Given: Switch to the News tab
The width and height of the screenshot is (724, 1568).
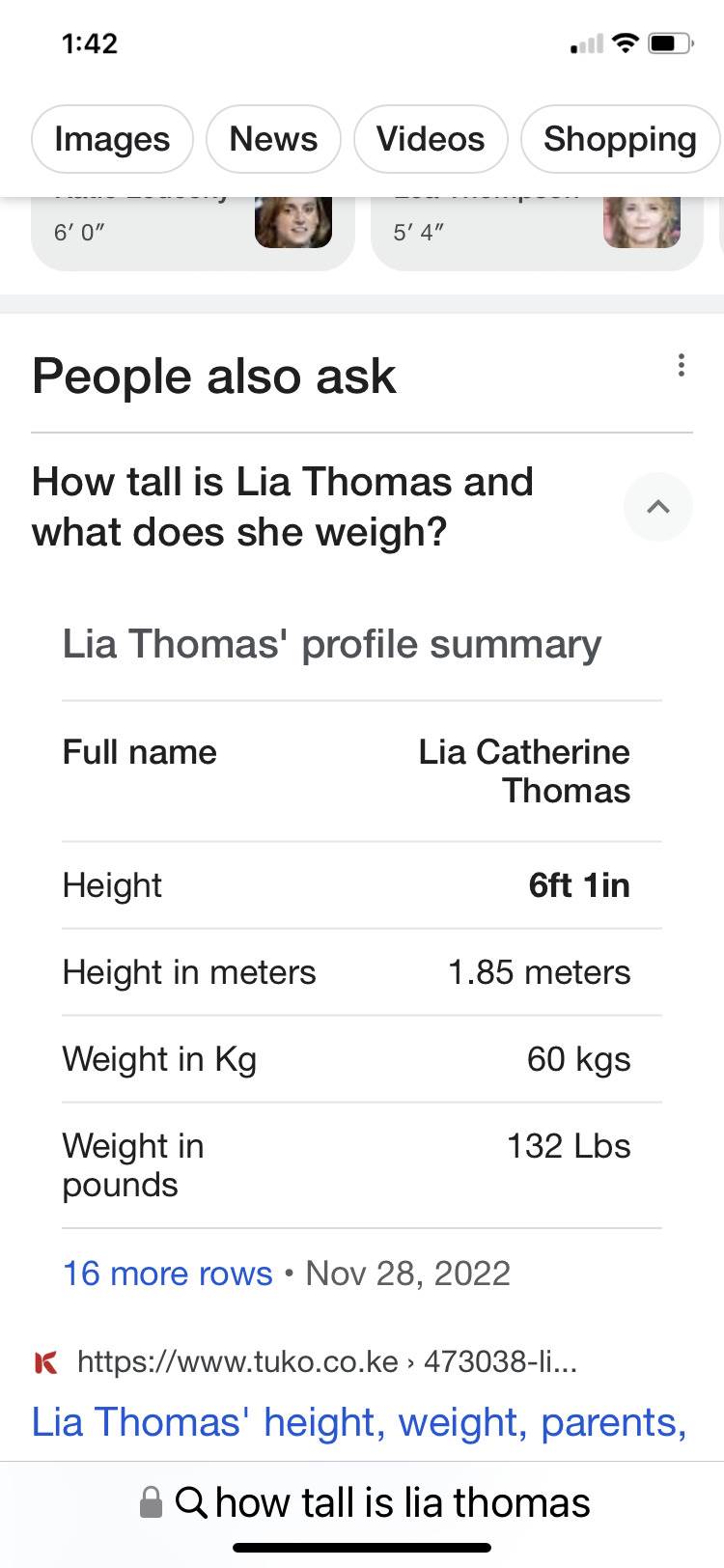Looking at the screenshot, I should click(273, 139).
